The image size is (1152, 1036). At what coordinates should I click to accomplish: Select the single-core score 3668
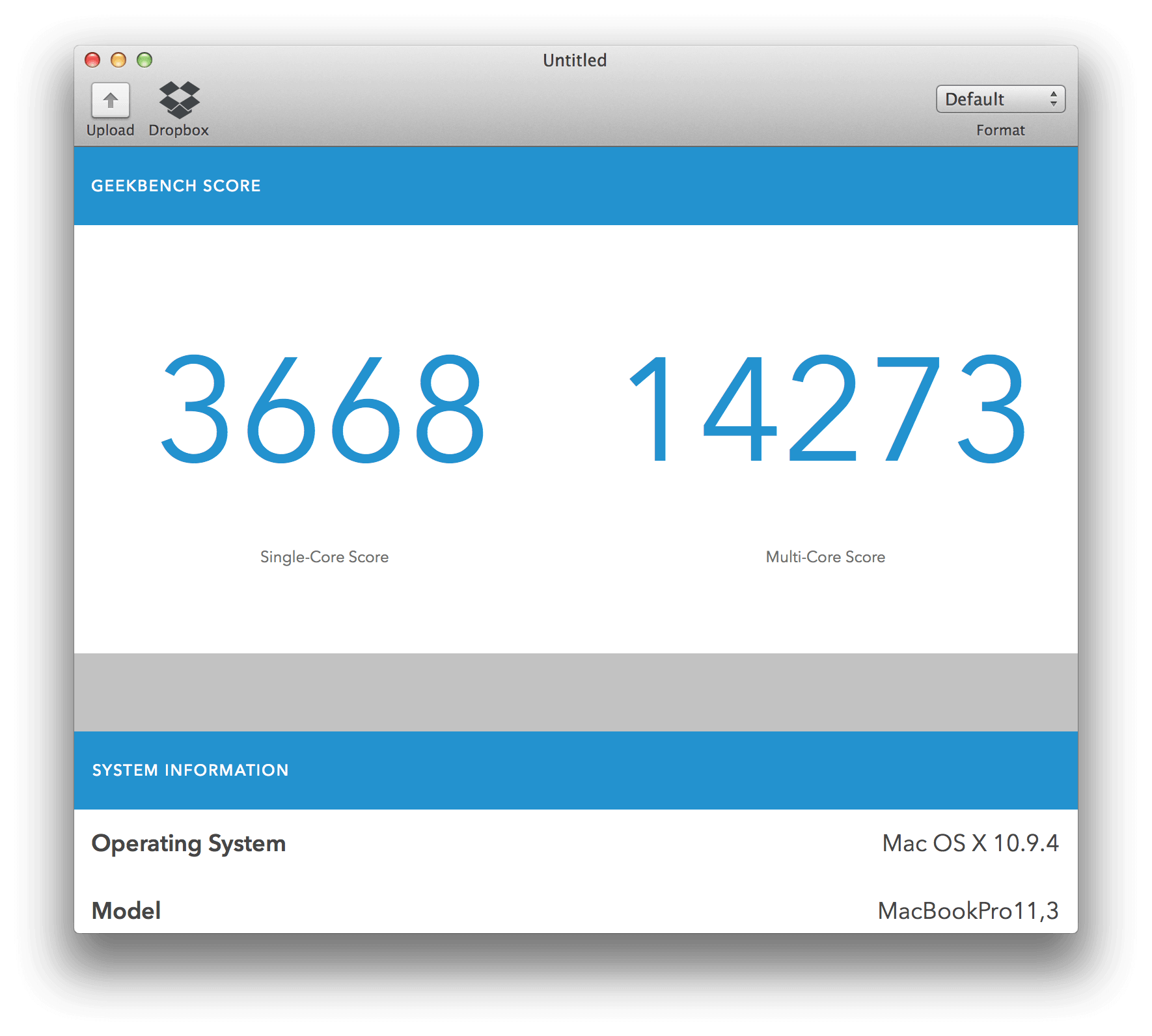[323, 409]
